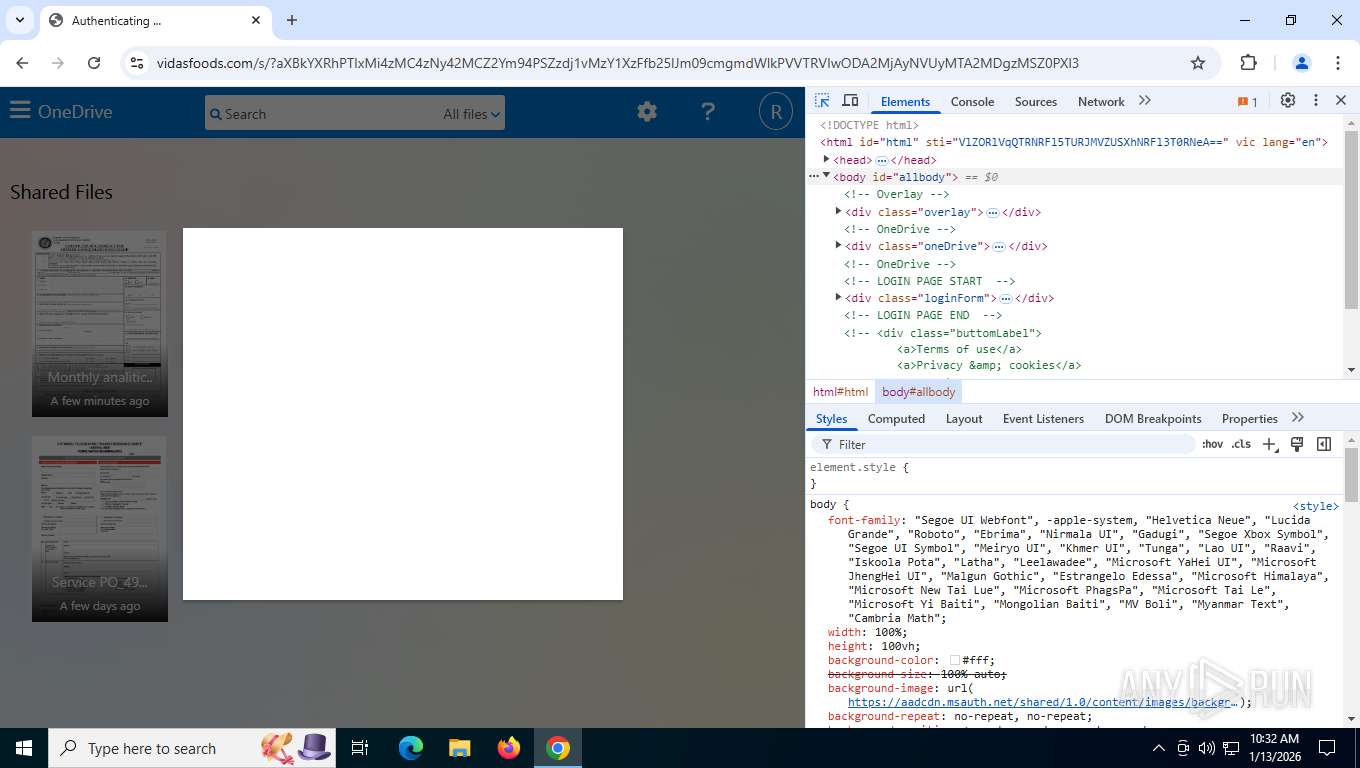Viewport: 1360px width, 768px height.
Task: Open Task View on taskbar
Action: [361, 748]
